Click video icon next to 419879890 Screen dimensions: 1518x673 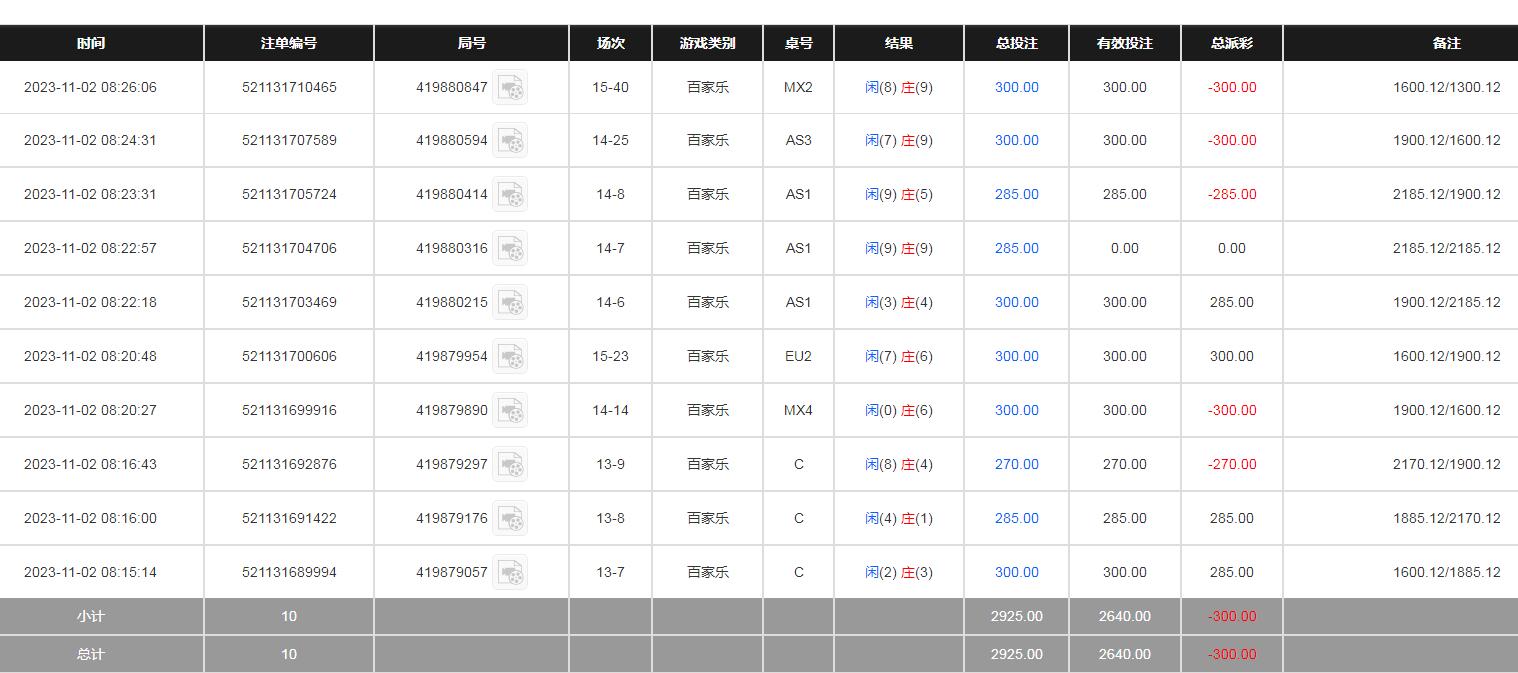510,411
